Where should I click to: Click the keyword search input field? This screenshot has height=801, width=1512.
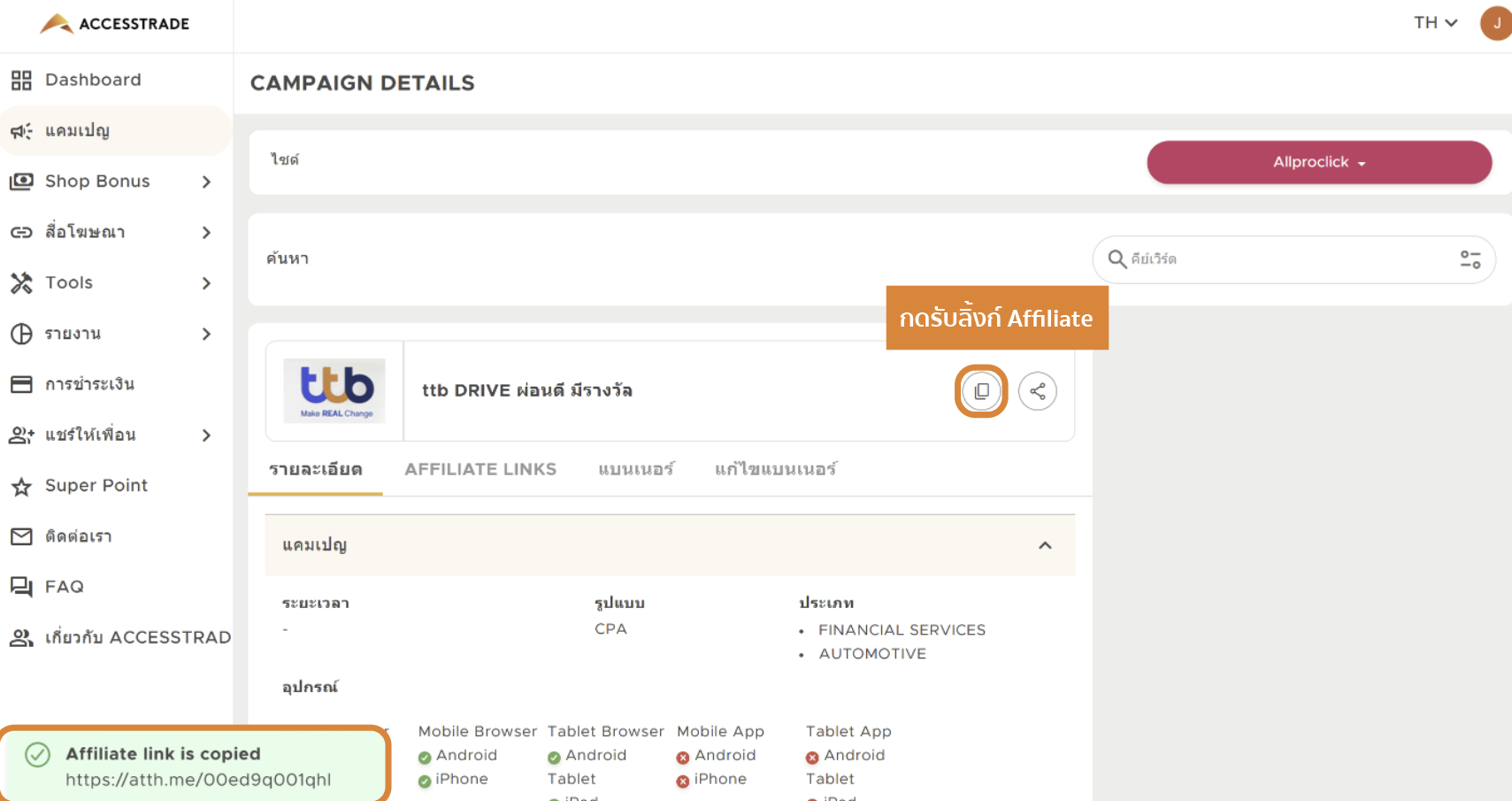point(1287,259)
